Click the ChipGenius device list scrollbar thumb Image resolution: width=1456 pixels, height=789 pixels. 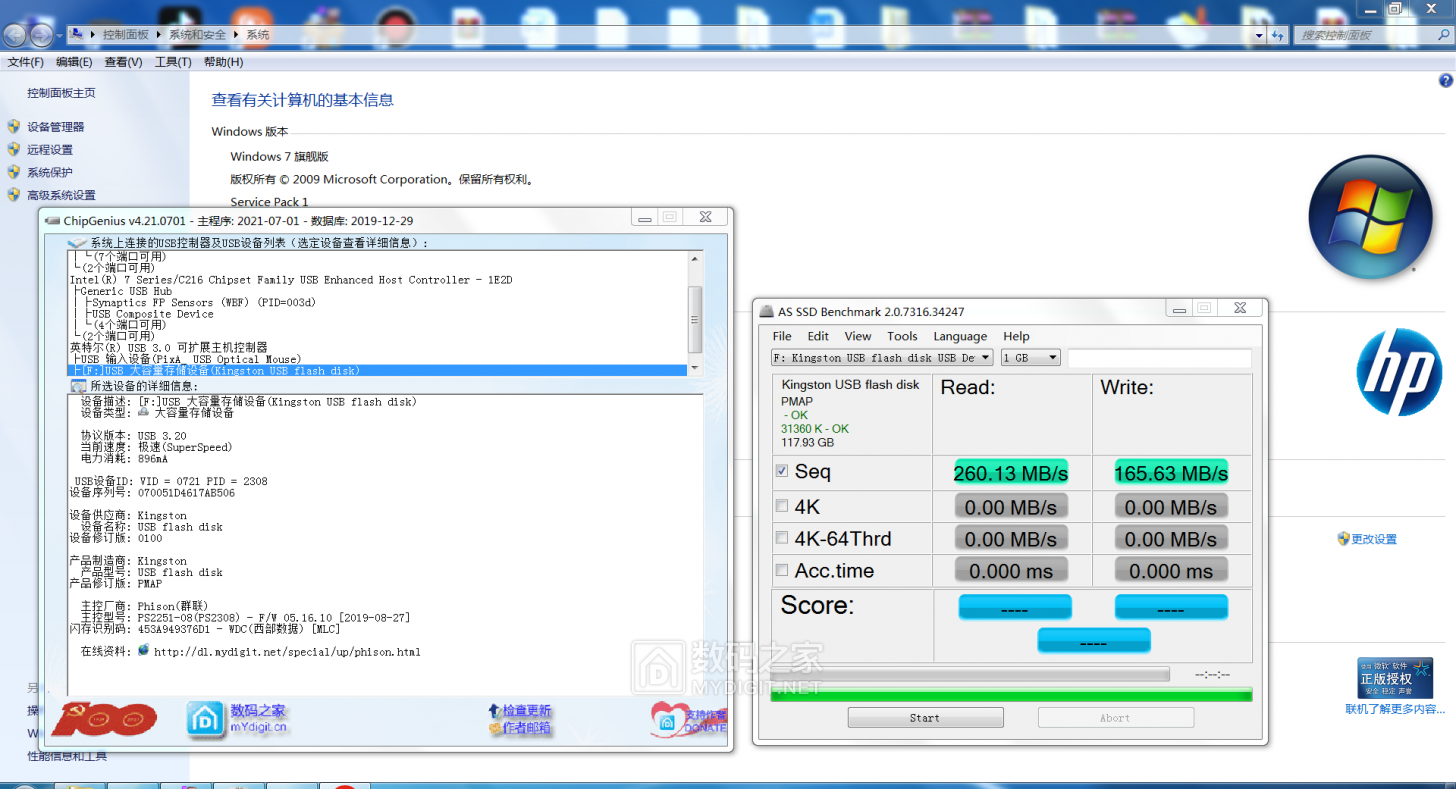point(696,319)
